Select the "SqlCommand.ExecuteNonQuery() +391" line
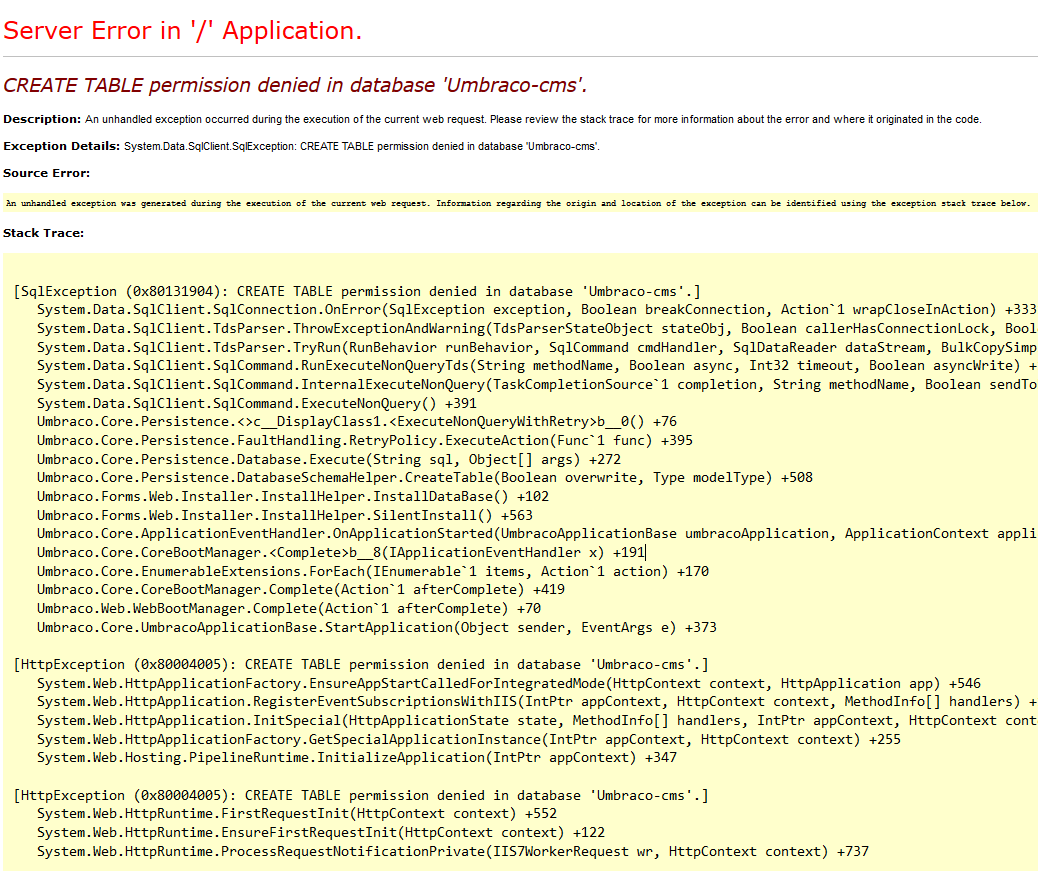1038x875 pixels. [257, 403]
